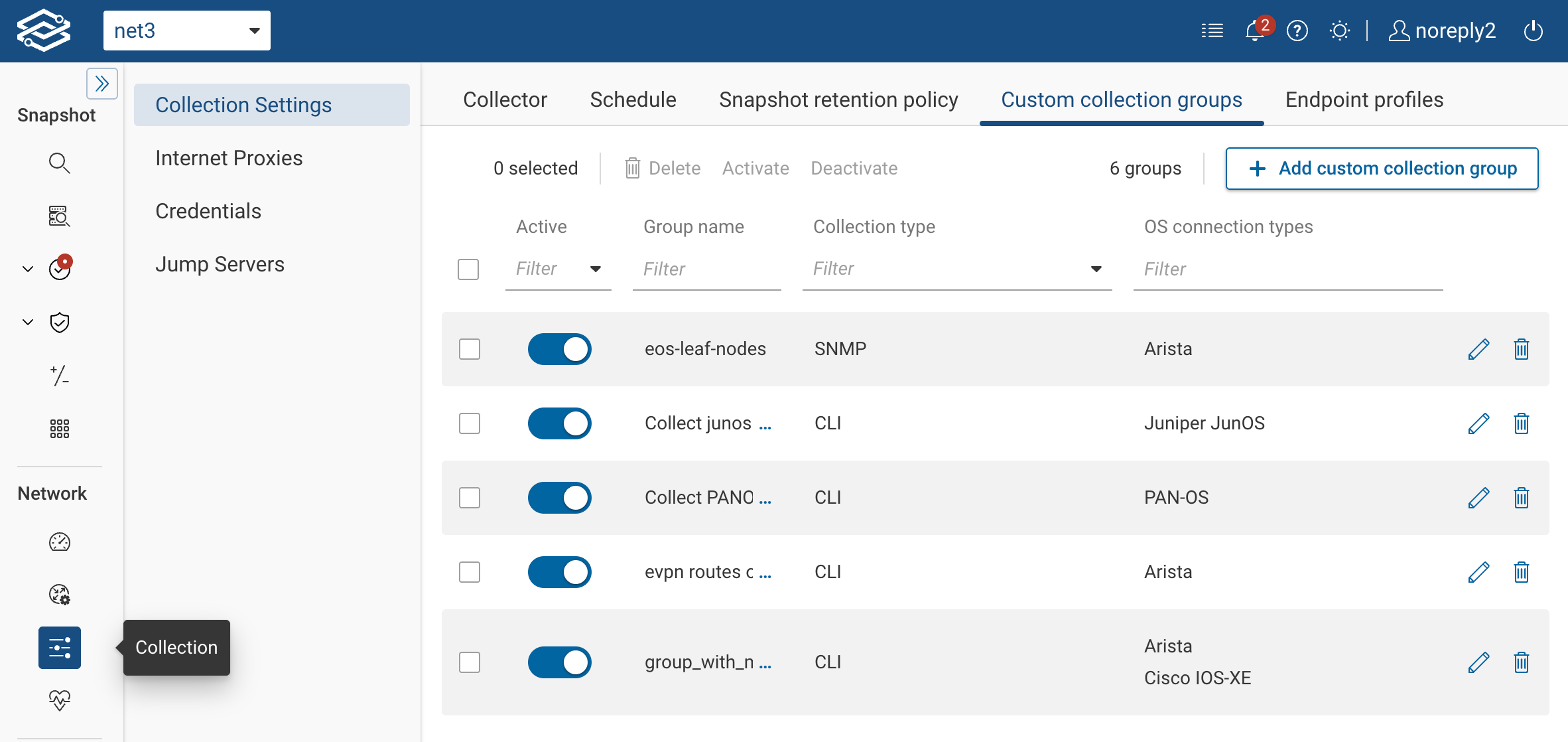Viewport: 1568px width, 742px height.
Task: Open the Collection type filter dropdown
Action: point(1098,269)
